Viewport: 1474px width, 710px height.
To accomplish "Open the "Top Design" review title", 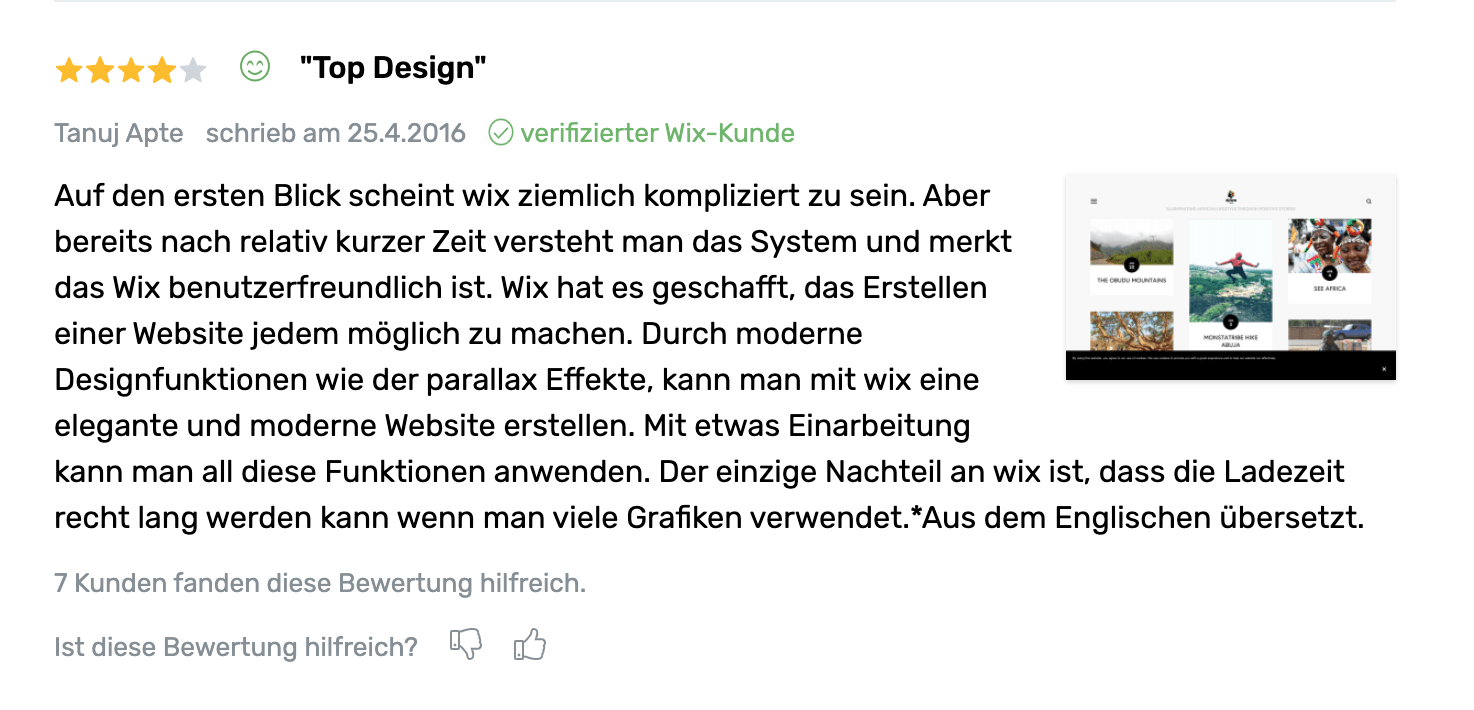I will point(393,68).
